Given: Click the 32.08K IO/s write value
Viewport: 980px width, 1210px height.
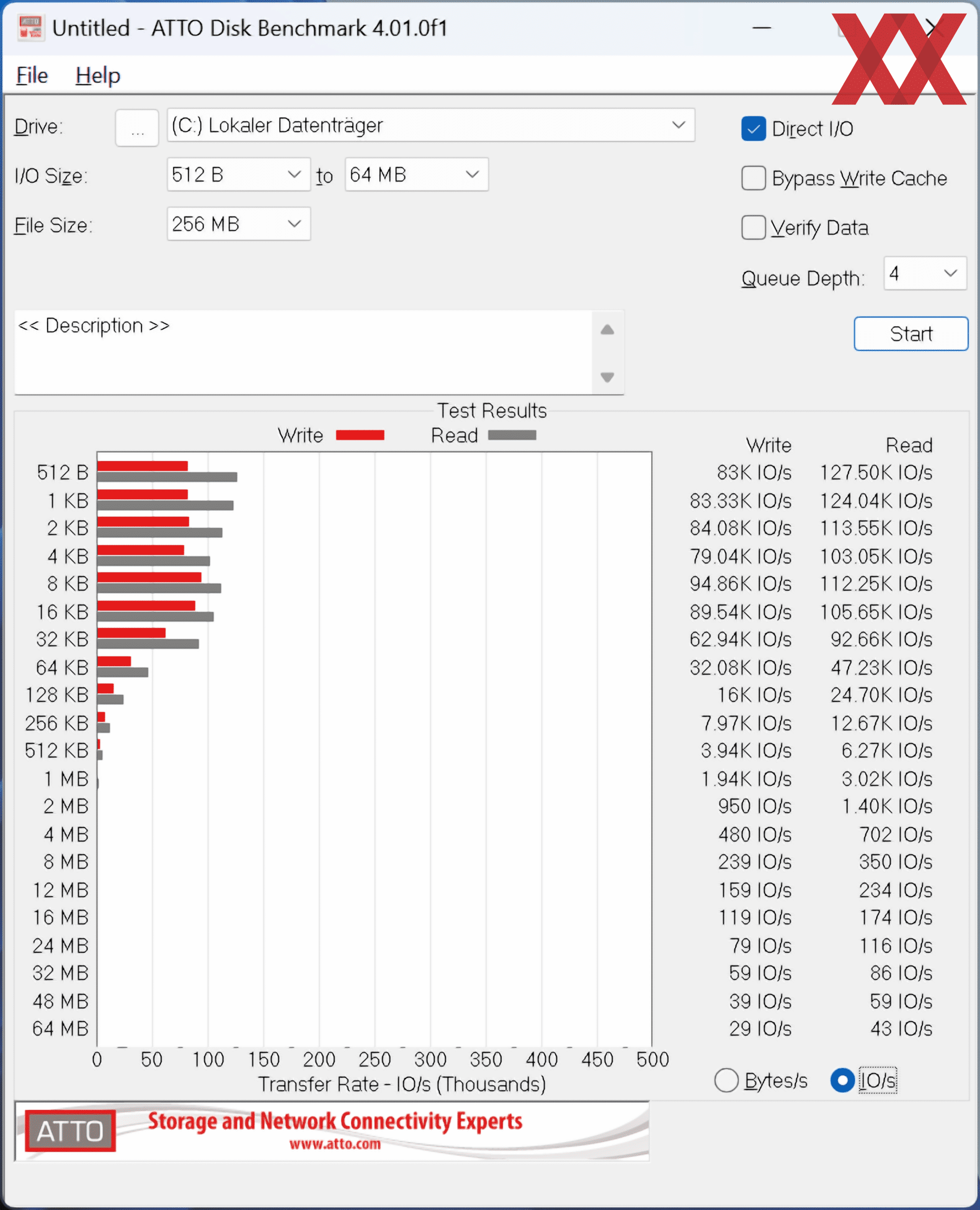Looking at the screenshot, I should (740, 668).
